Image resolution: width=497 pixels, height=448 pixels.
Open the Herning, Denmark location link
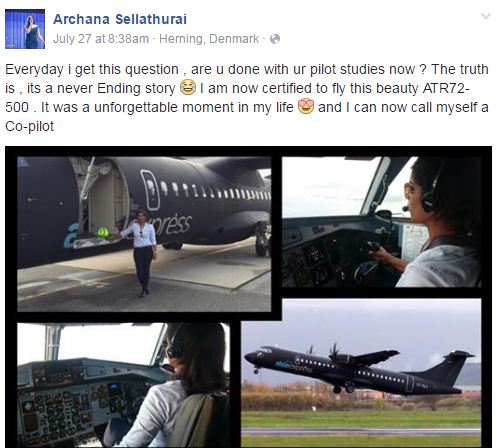coord(209,39)
